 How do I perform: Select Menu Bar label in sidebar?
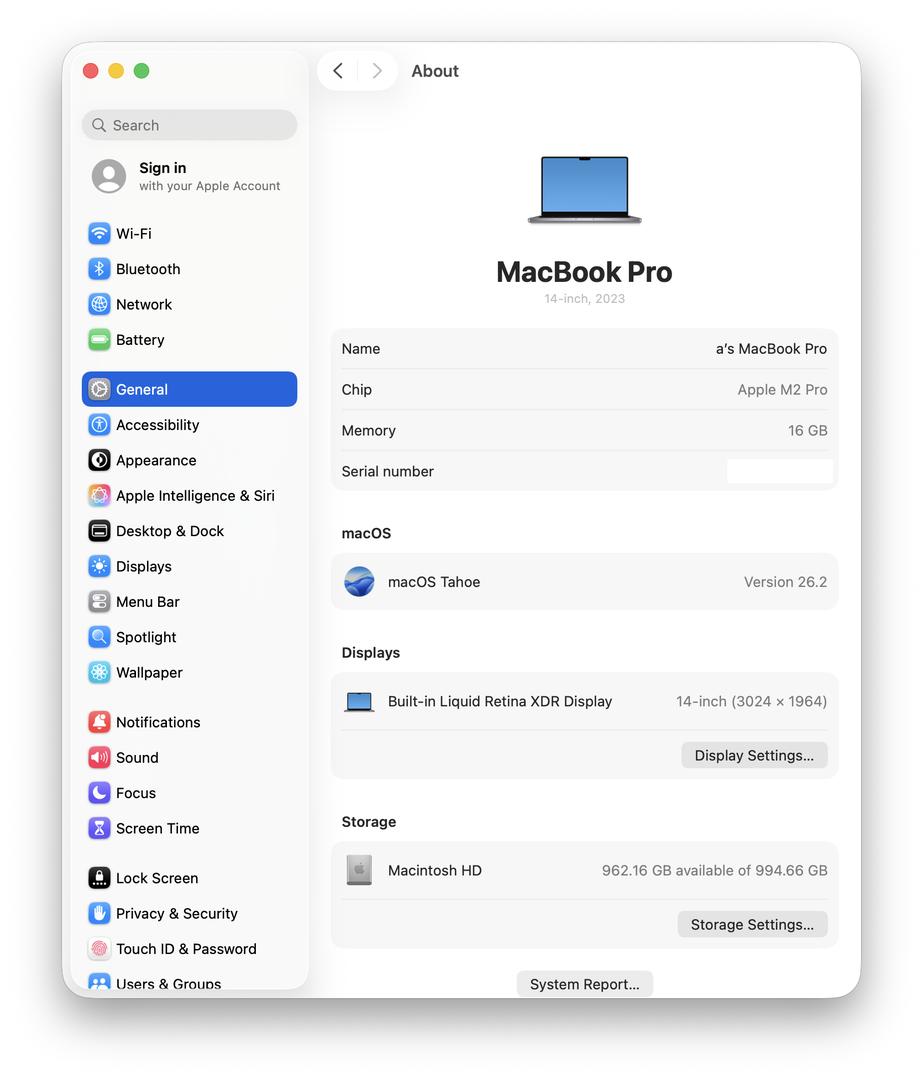(x=148, y=601)
